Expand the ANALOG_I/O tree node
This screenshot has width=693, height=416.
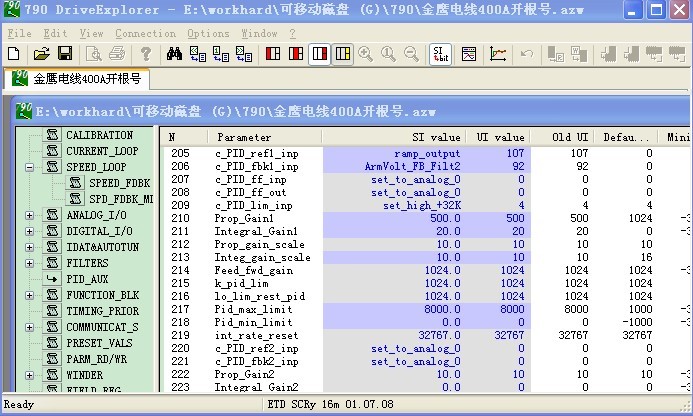pos(30,215)
